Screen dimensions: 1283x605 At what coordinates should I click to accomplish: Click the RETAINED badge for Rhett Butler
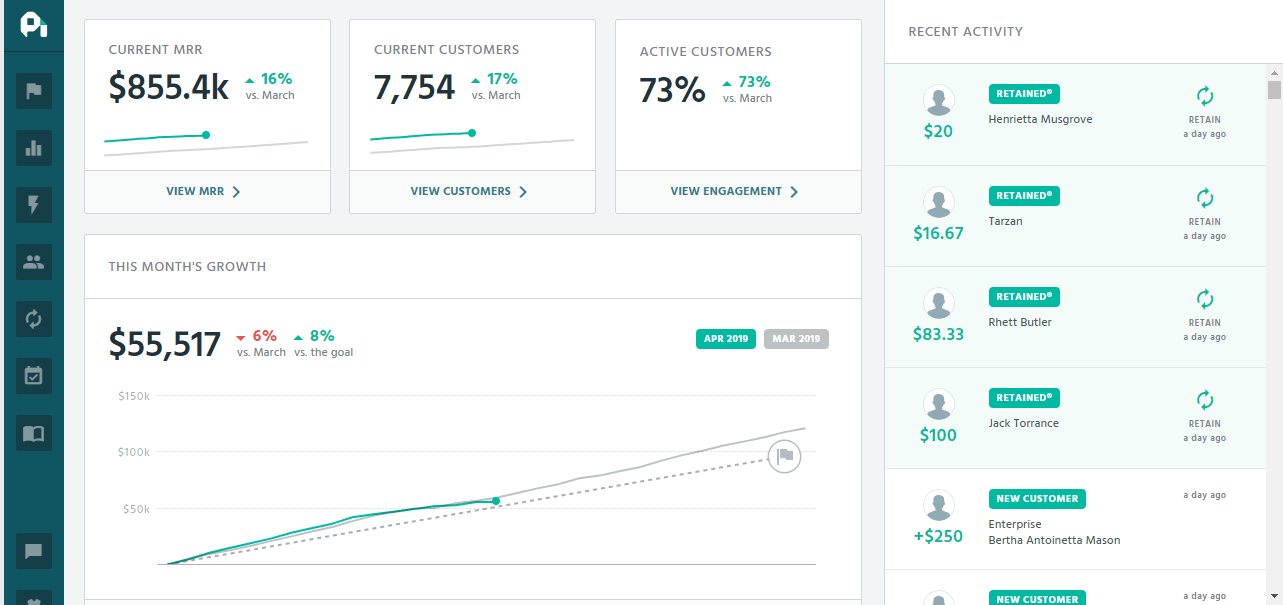[1024, 296]
